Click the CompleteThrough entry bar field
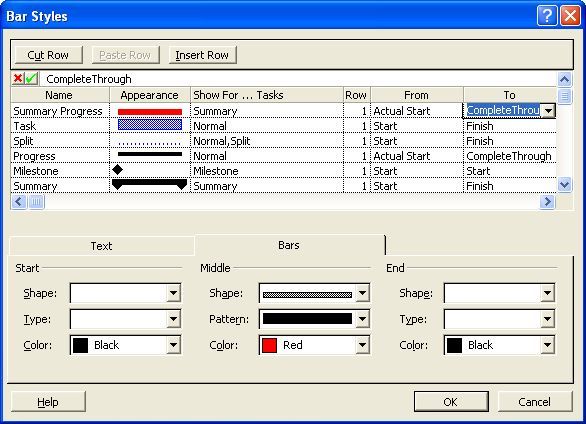The height and width of the screenshot is (424, 586). point(298,79)
